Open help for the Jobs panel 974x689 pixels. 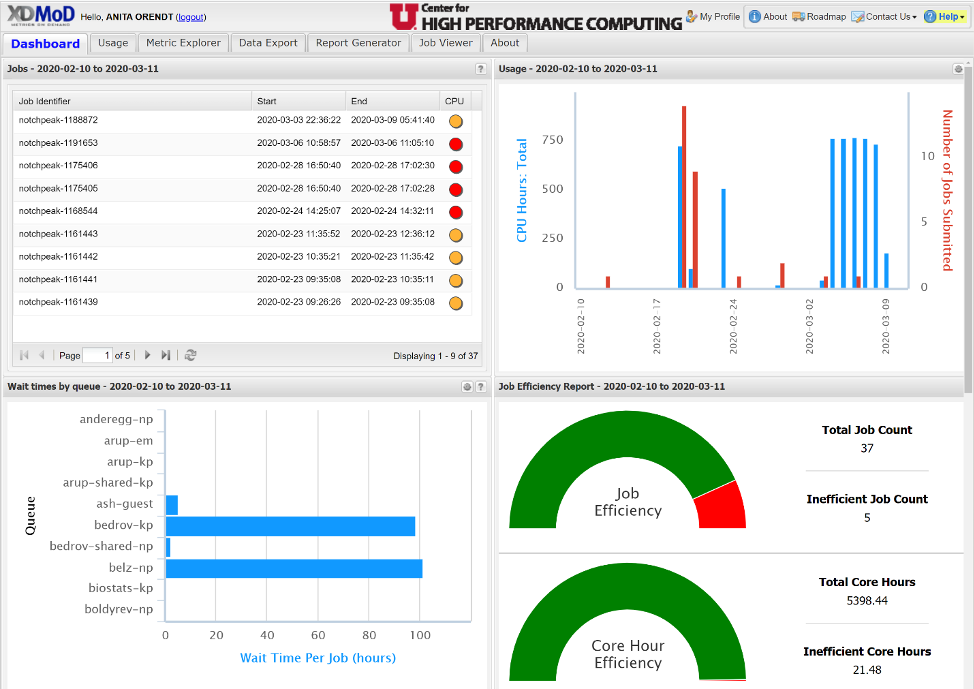[480, 69]
